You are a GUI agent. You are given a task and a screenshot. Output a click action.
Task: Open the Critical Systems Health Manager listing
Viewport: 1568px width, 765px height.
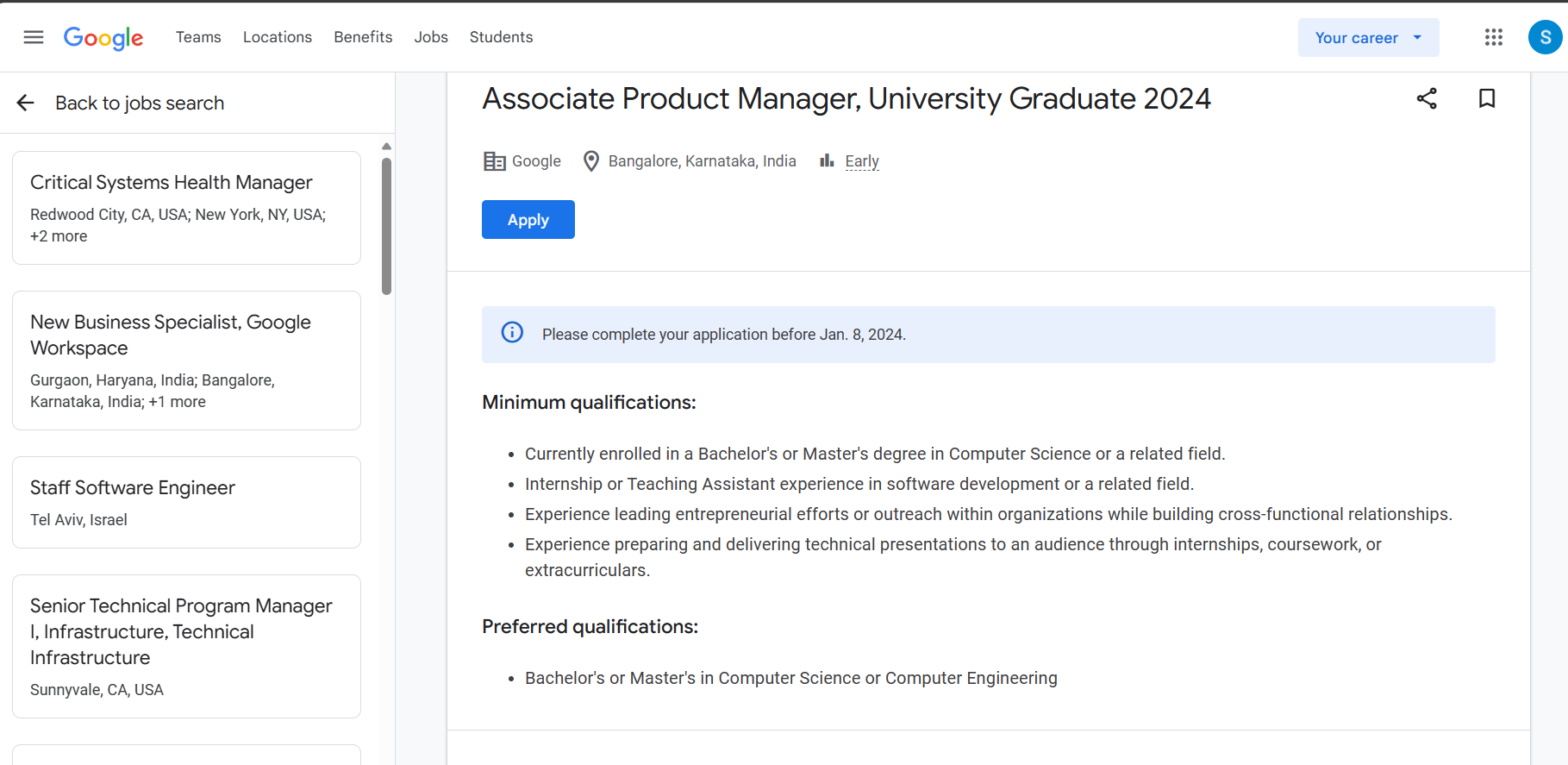(186, 208)
